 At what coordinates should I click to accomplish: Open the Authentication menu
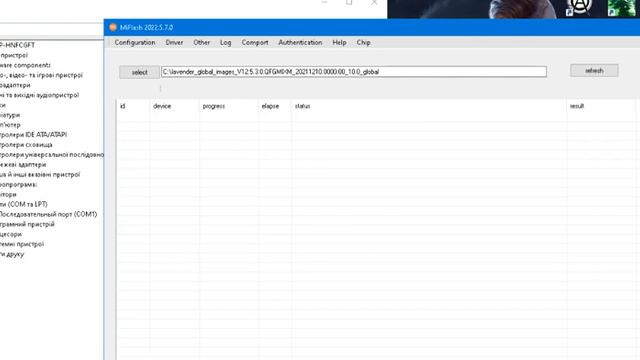(300, 42)
